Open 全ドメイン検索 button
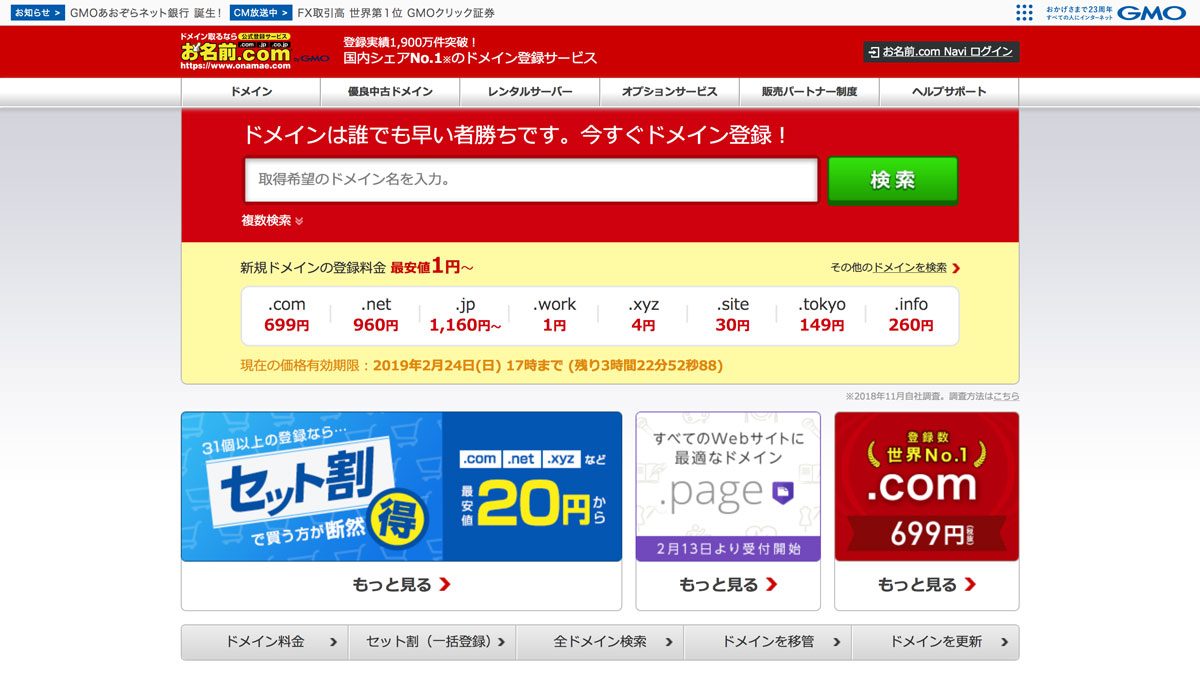This screenshot has height=681, width=1200. pos(600,642)
